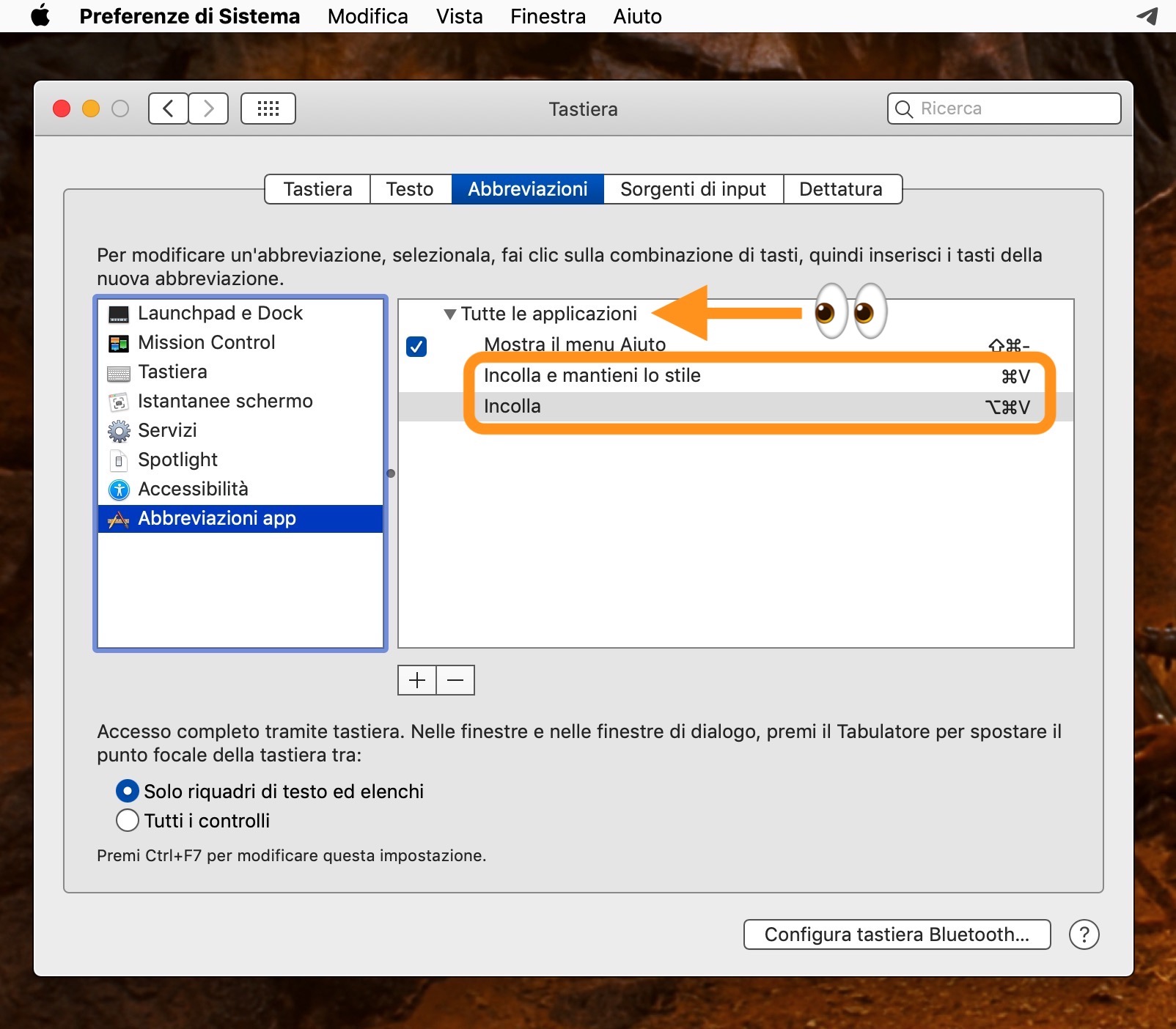
Task: Click the Spotlight icon
Action: pos(119,460)
